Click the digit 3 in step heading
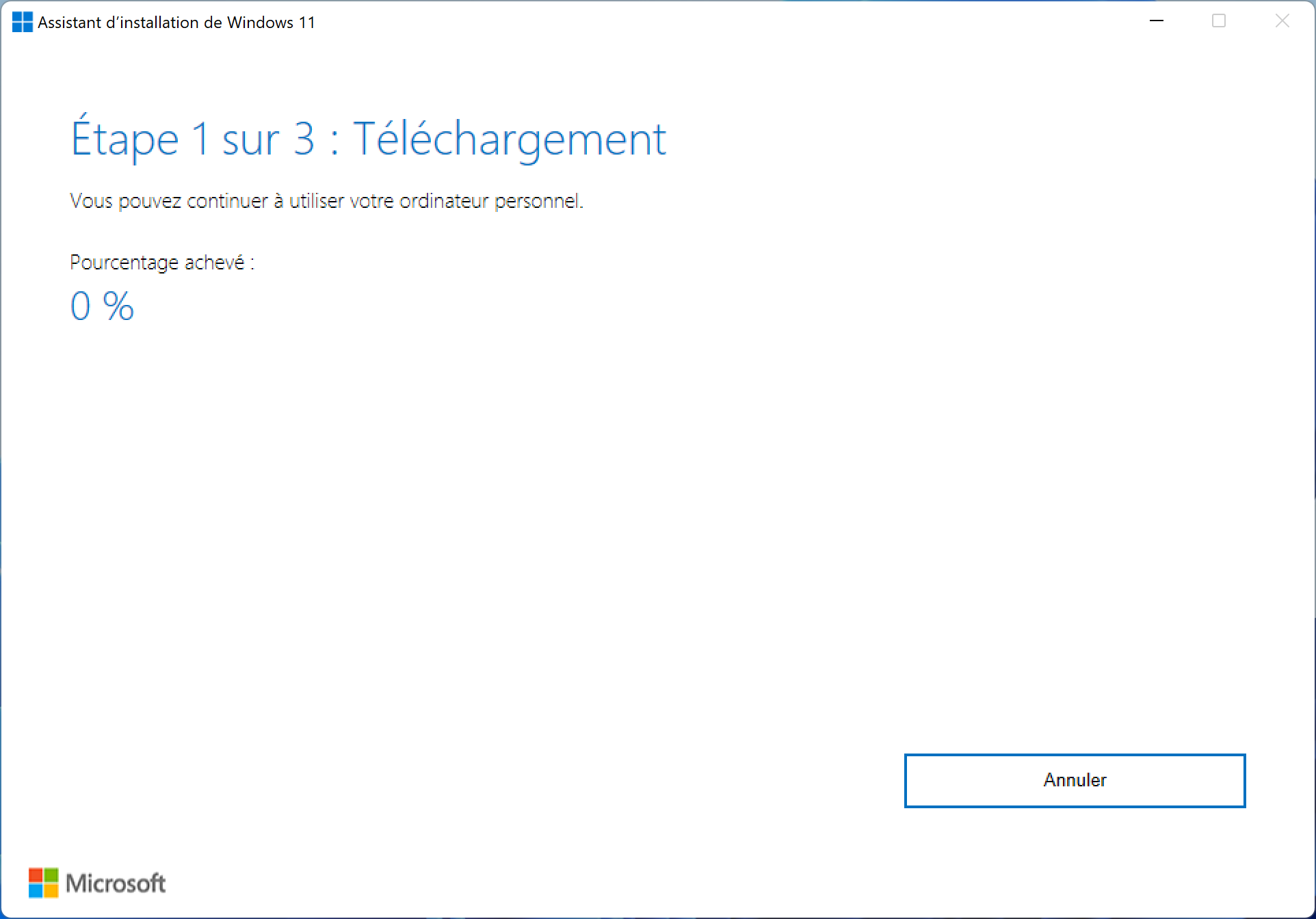This screenshot has width=1316, height=919. (x=304, y=139)
